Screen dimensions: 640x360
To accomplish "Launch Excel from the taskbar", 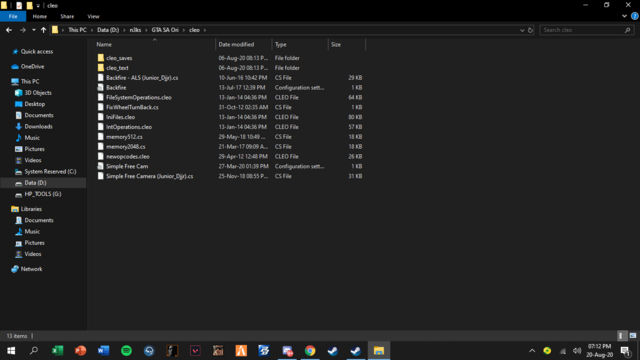I will click(x=58, y=351).
